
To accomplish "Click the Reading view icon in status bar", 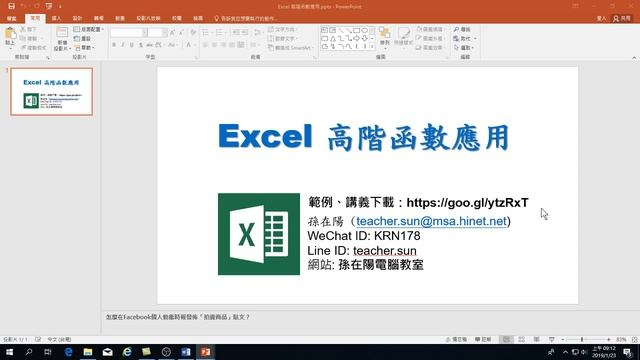I will 536,339.
